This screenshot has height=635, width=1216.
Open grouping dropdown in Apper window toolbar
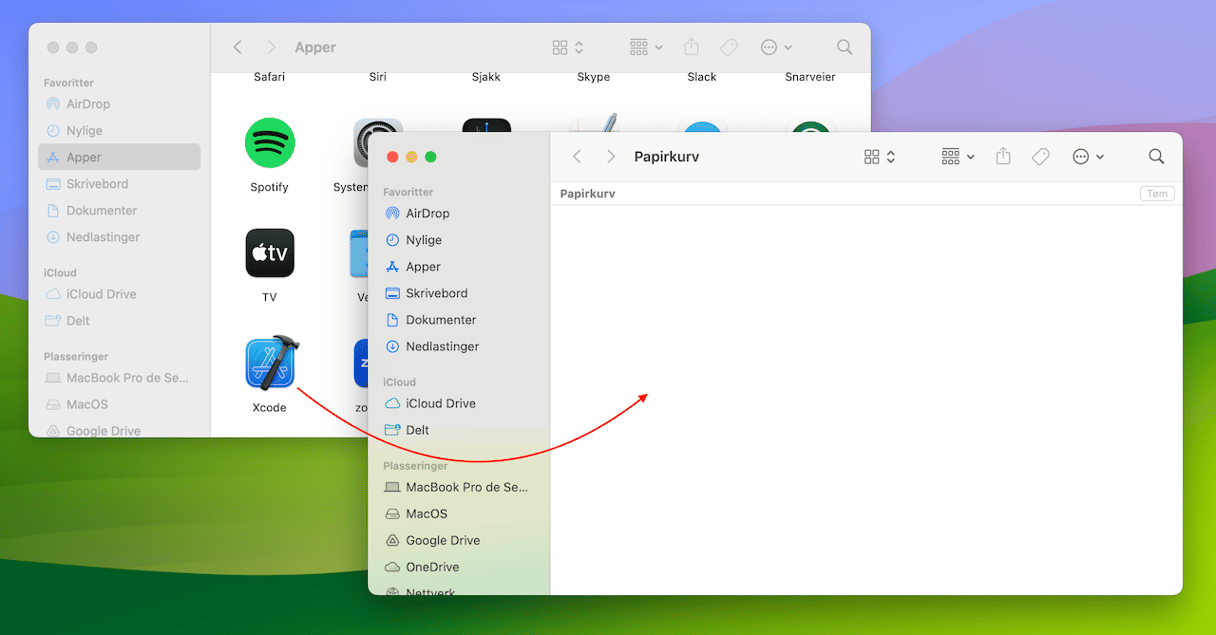click(646, 47)
